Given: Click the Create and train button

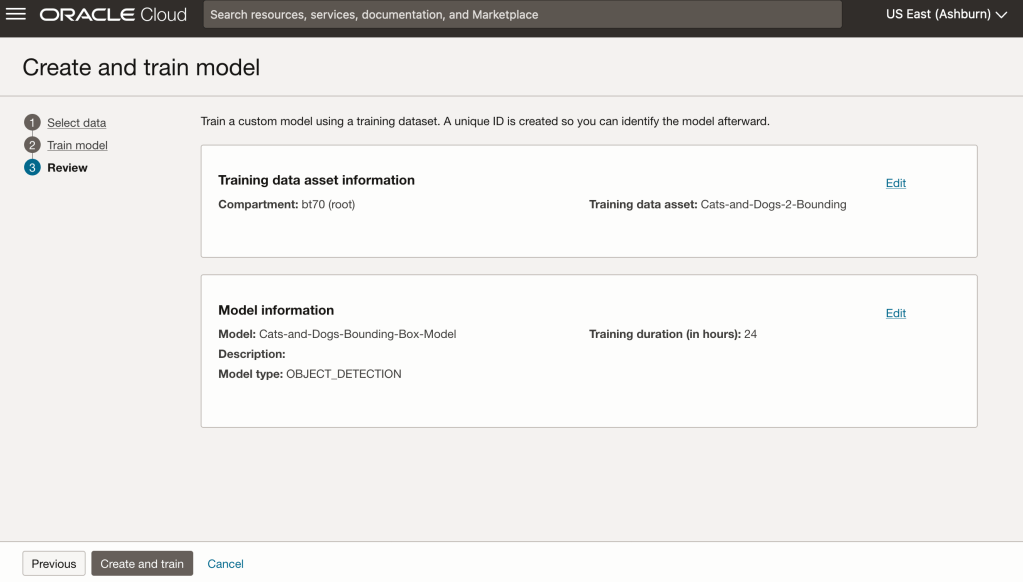Looking at the screenshot, I should [142, 564].
